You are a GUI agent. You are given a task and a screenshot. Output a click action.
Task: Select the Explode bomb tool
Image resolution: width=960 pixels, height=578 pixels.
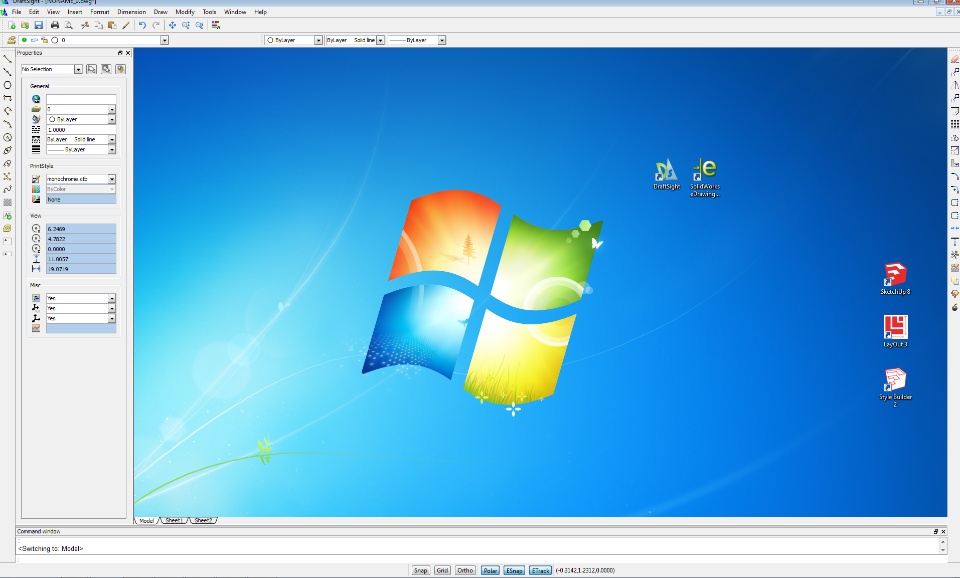coord(954,307)
